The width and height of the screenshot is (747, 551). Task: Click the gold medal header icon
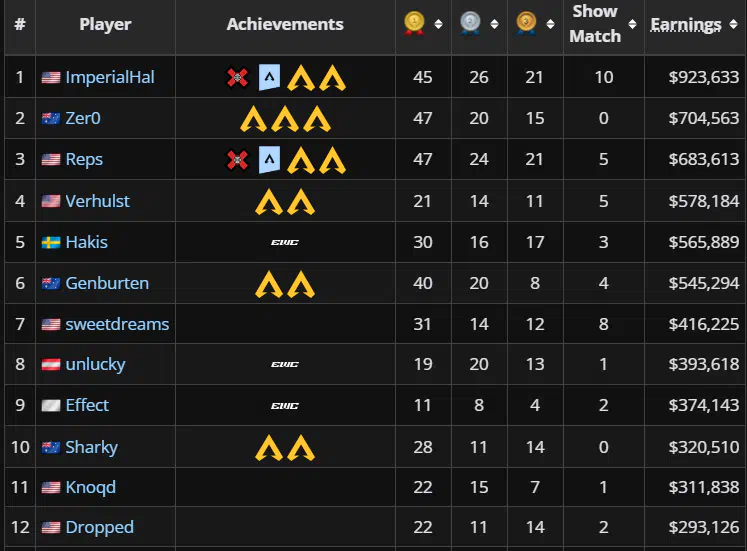tap(414, 23)
